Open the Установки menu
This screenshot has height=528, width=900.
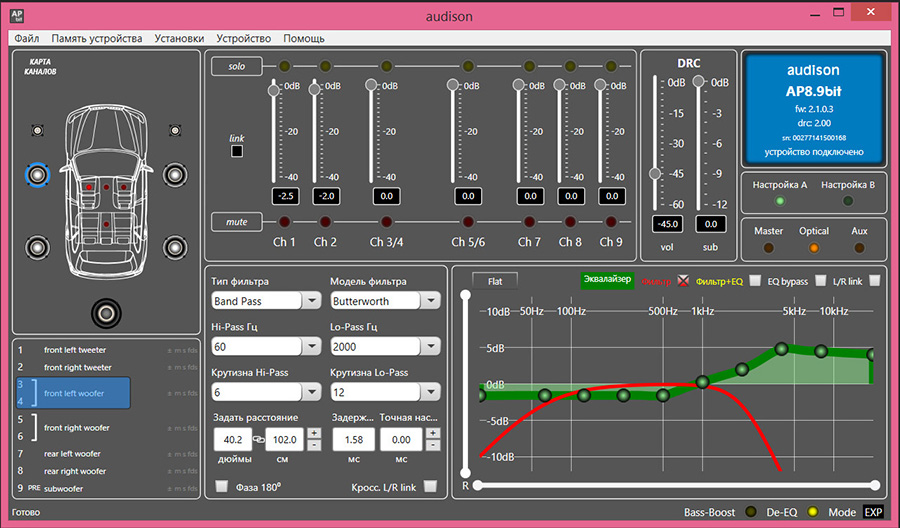click(179, 38)
